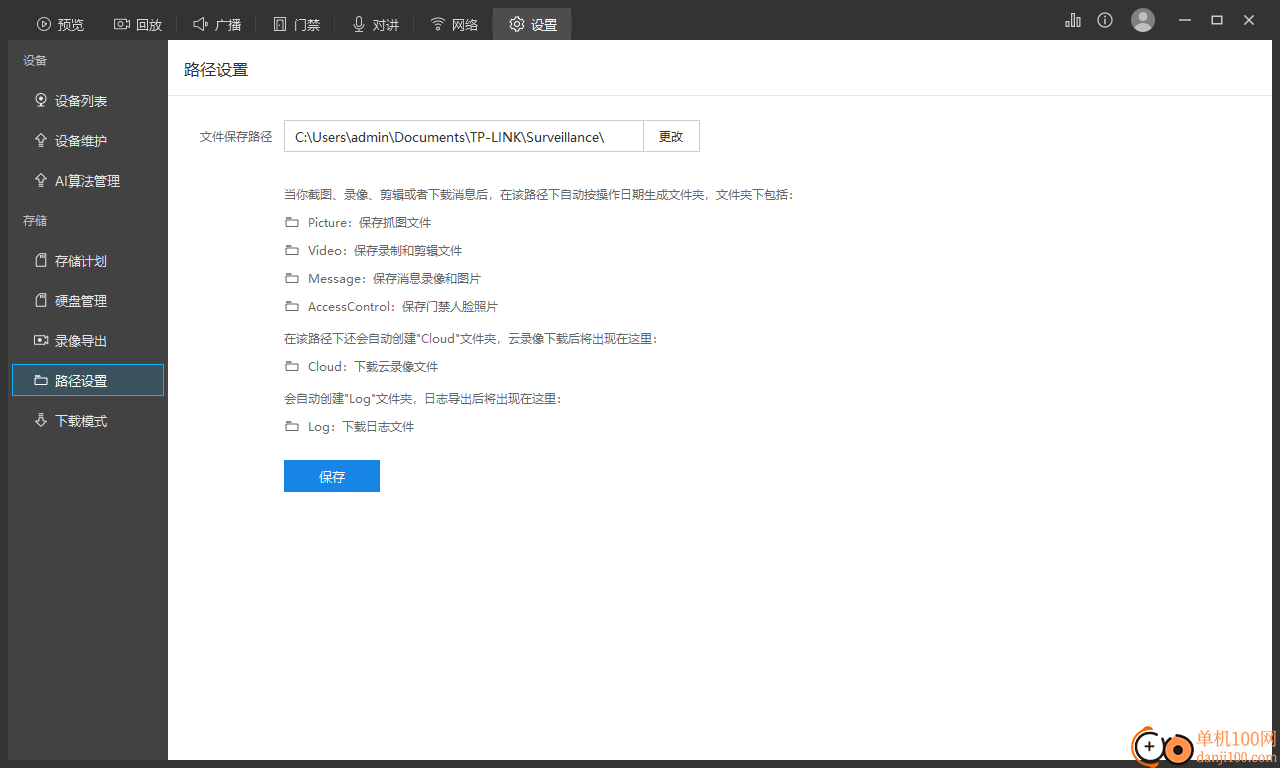The image size is (1280, 768).
Task: Click the Message folder icon
Action: point(292,278)
